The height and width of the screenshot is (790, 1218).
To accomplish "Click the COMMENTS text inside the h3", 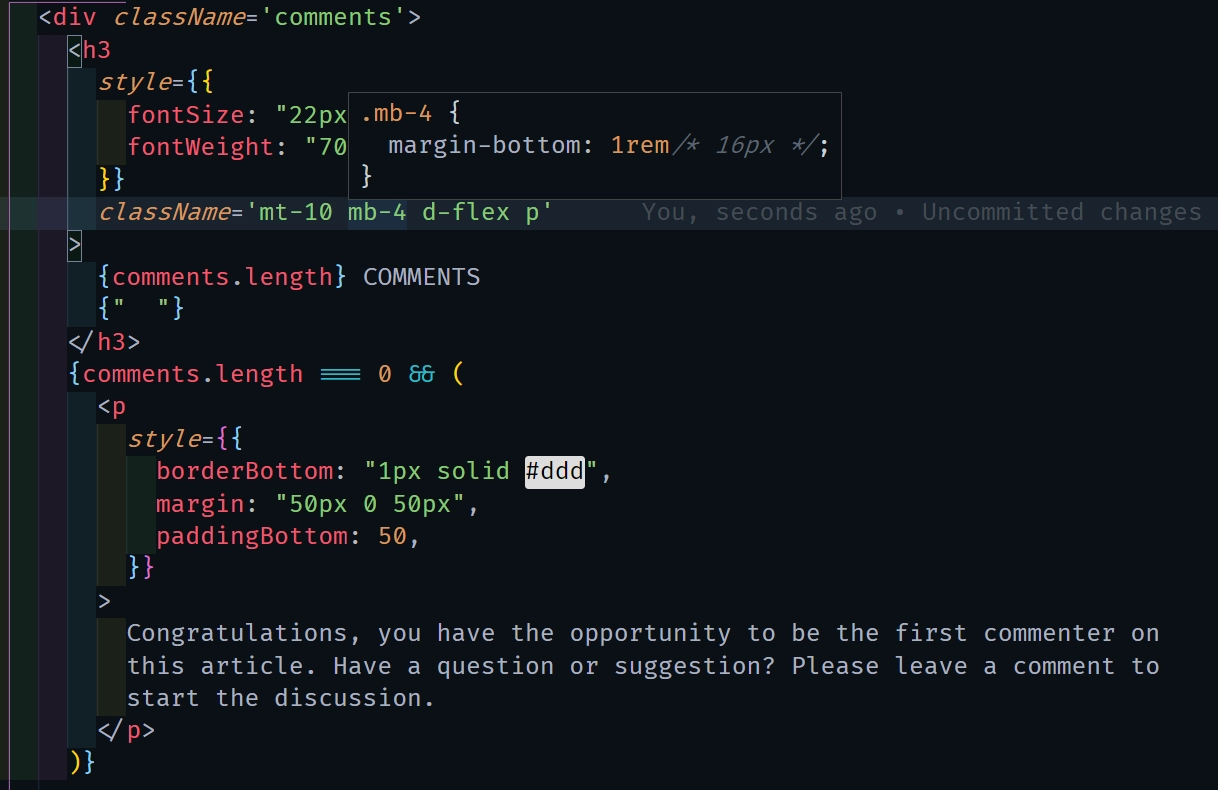I will tap(421, 277).
